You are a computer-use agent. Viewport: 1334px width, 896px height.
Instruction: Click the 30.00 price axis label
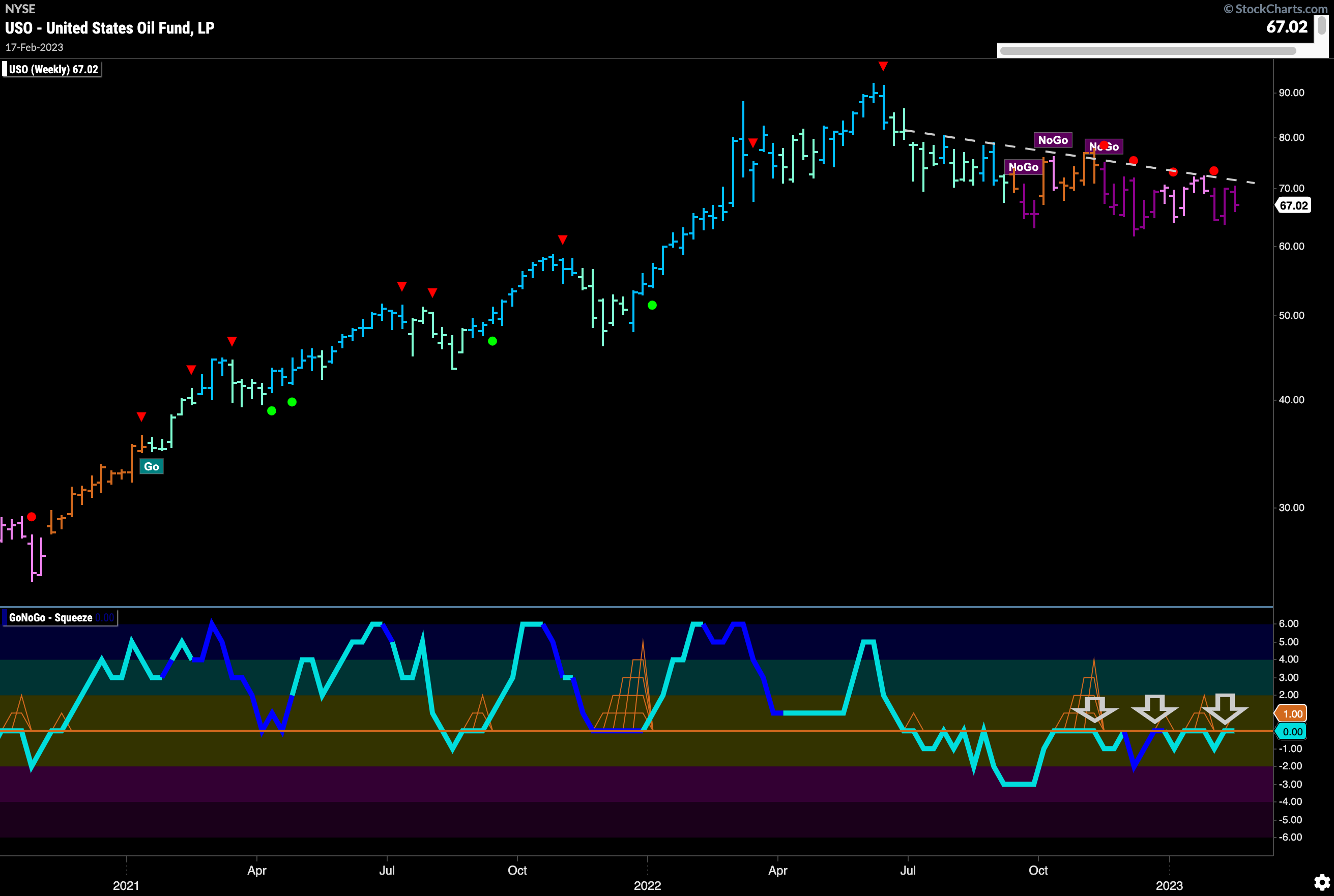1291,507
